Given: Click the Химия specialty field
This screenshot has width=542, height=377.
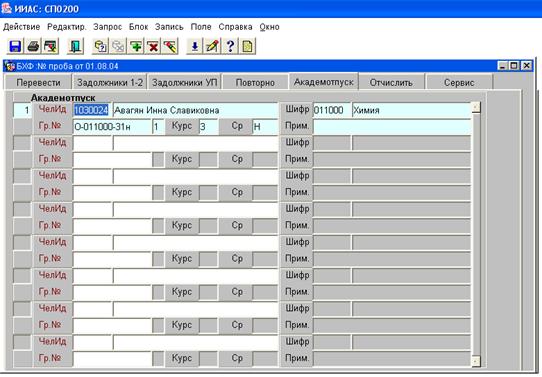Looking at the screenshot, I should click(x=411, y=110).
